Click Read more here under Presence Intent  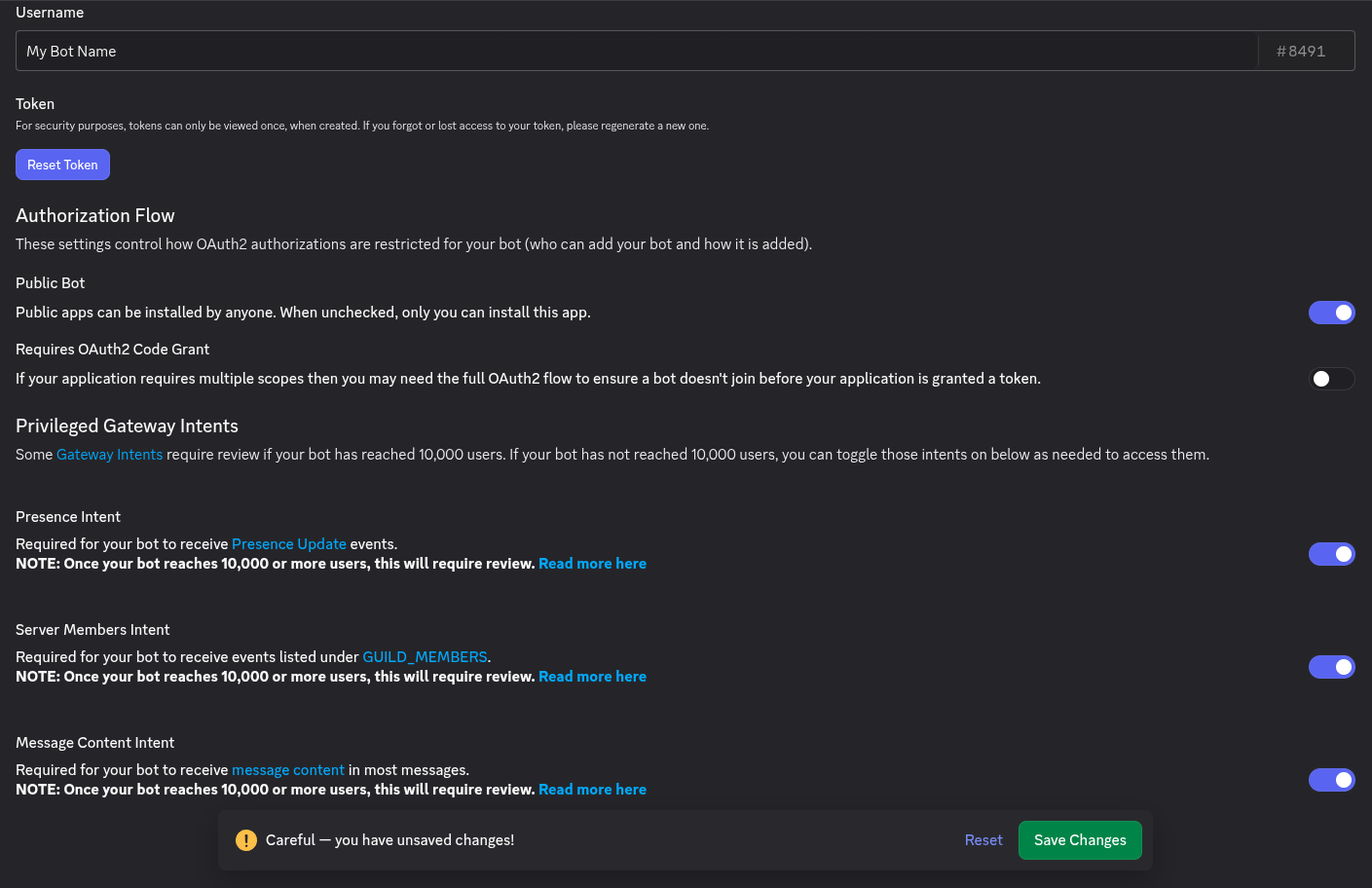click(x=592, y=564)
